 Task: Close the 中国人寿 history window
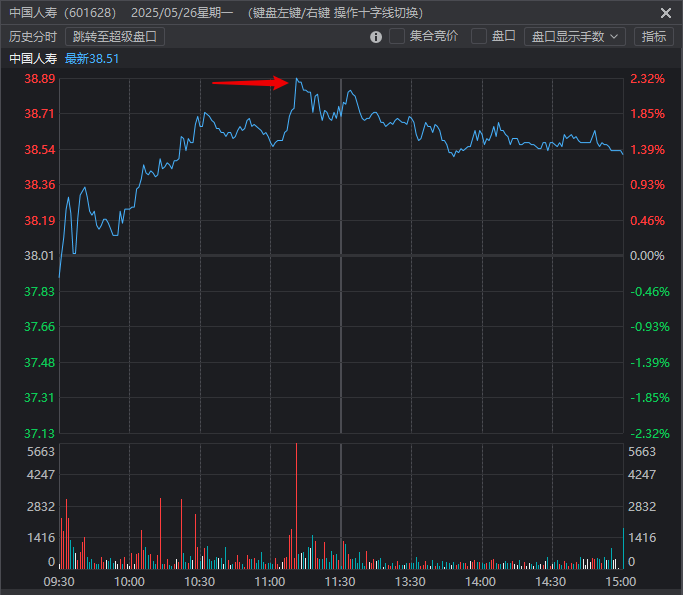666,13
